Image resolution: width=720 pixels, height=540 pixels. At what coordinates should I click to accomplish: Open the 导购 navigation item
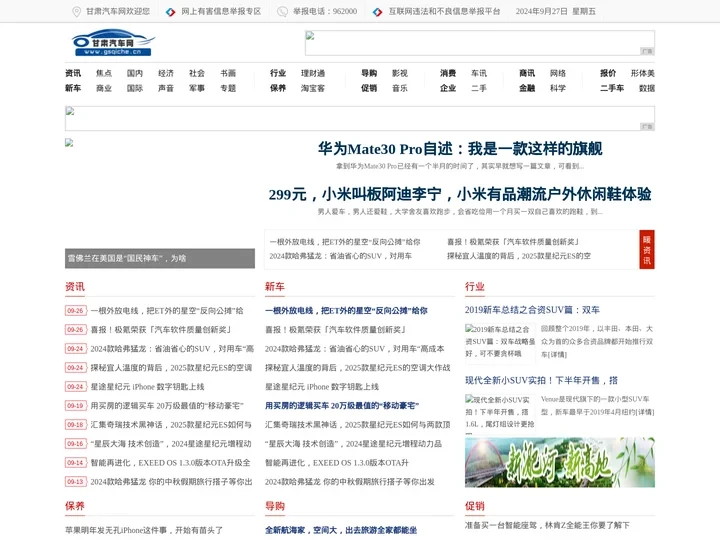tap(369, 73)
